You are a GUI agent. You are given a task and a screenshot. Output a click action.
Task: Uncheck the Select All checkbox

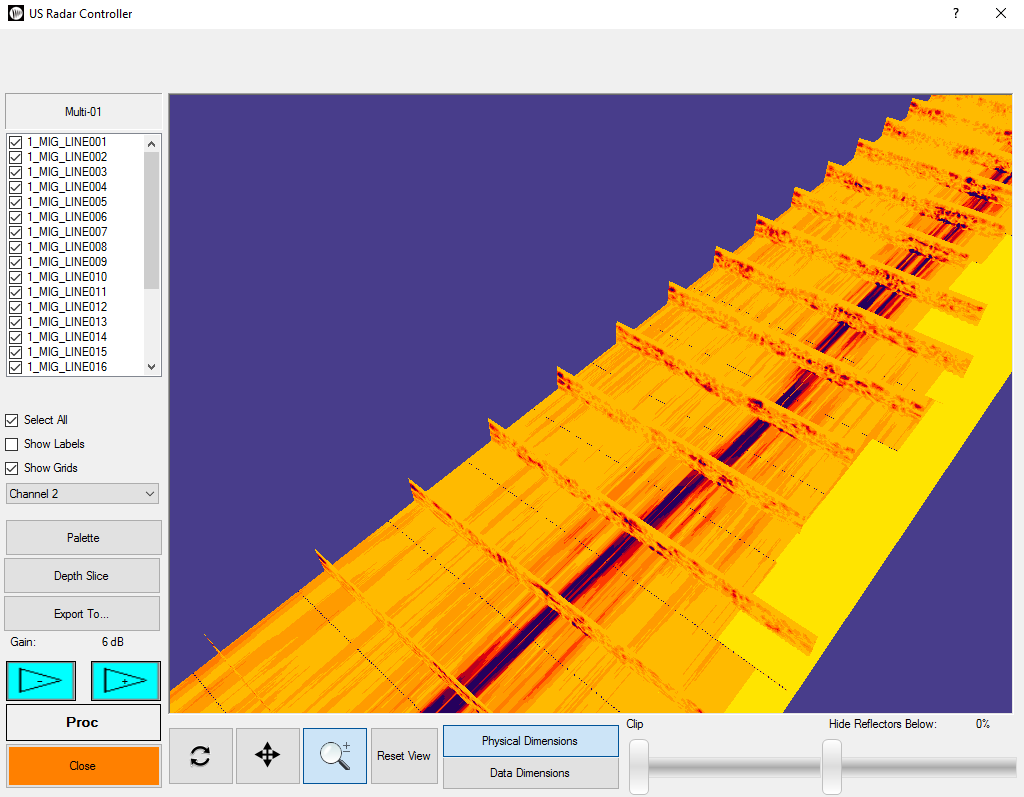point(12,420)
